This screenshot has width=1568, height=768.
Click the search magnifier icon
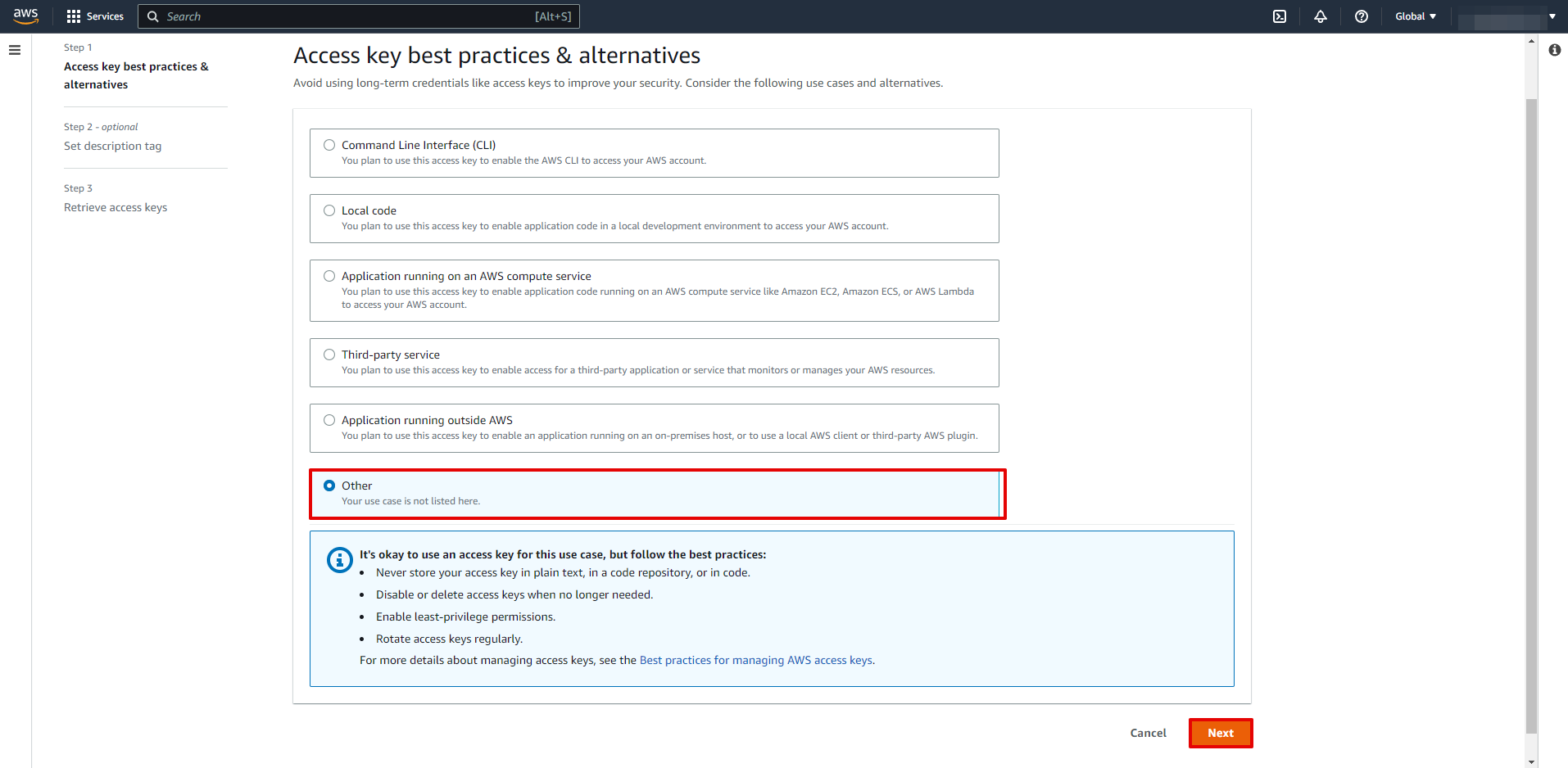coord(152,16)
